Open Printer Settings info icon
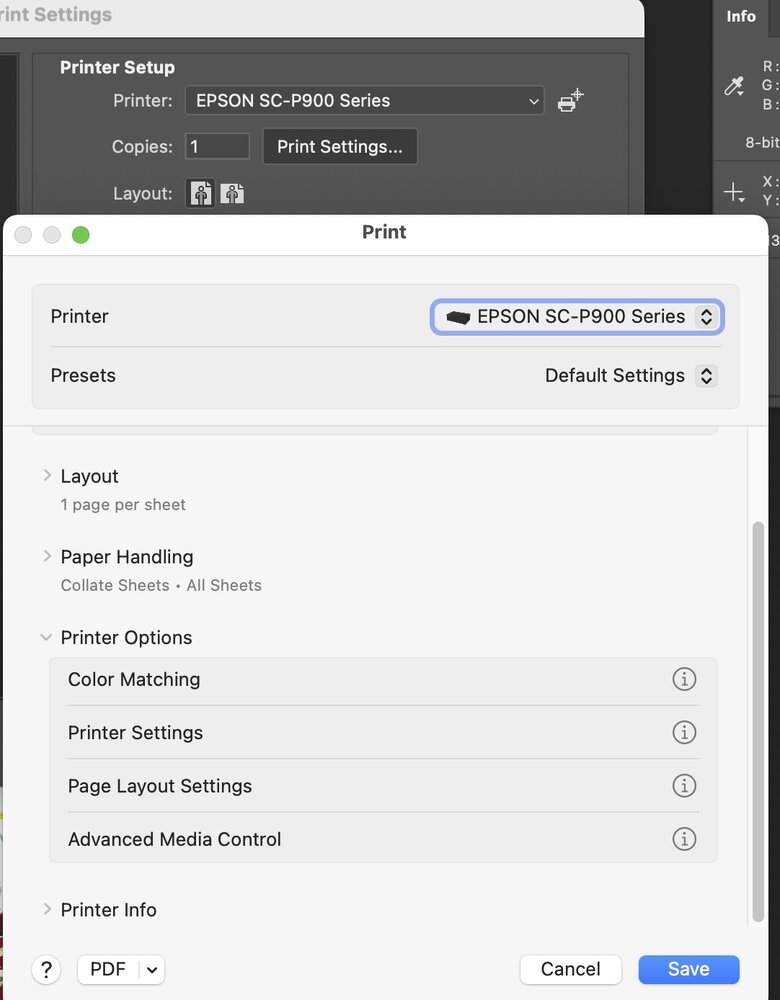The image size is (780, 1000). point(684,733)
